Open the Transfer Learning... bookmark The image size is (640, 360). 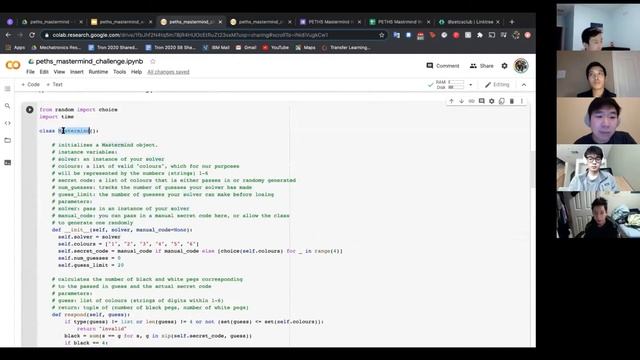[346, 48]
